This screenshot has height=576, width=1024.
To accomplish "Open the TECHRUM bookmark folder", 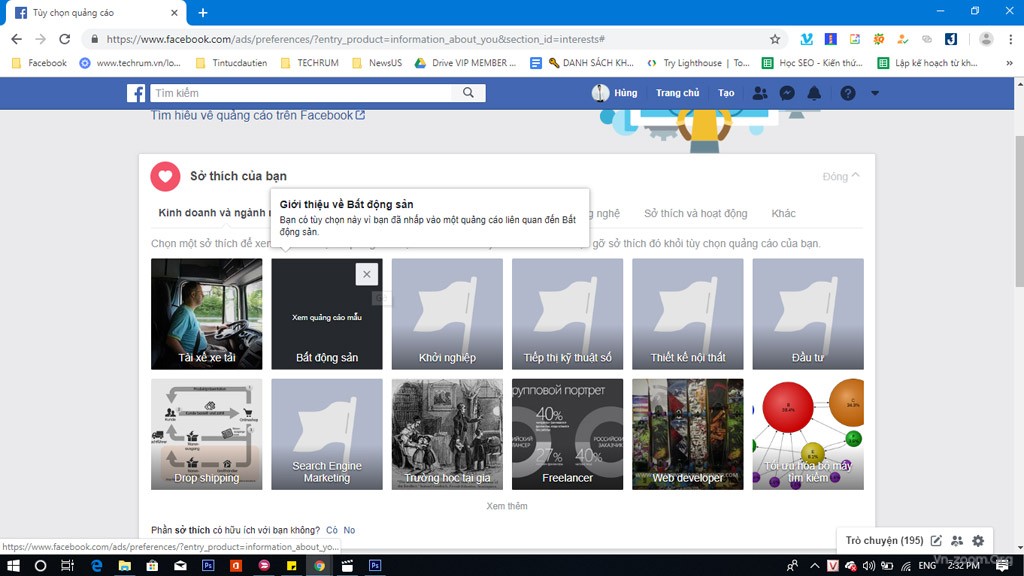I will pyautogui.click(x=310, y=63).
